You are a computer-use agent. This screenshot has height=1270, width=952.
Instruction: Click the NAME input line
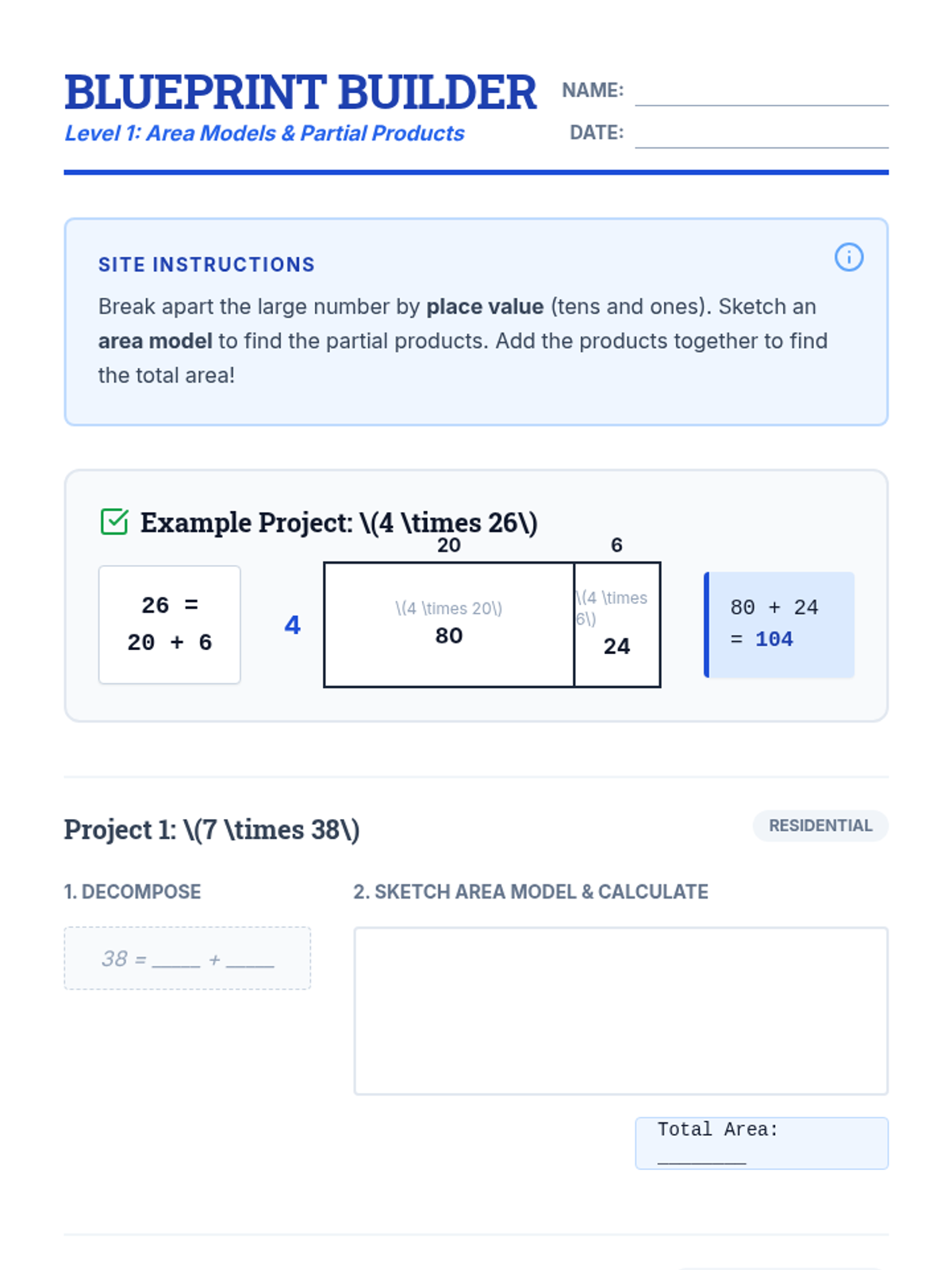tap(761, 94)
